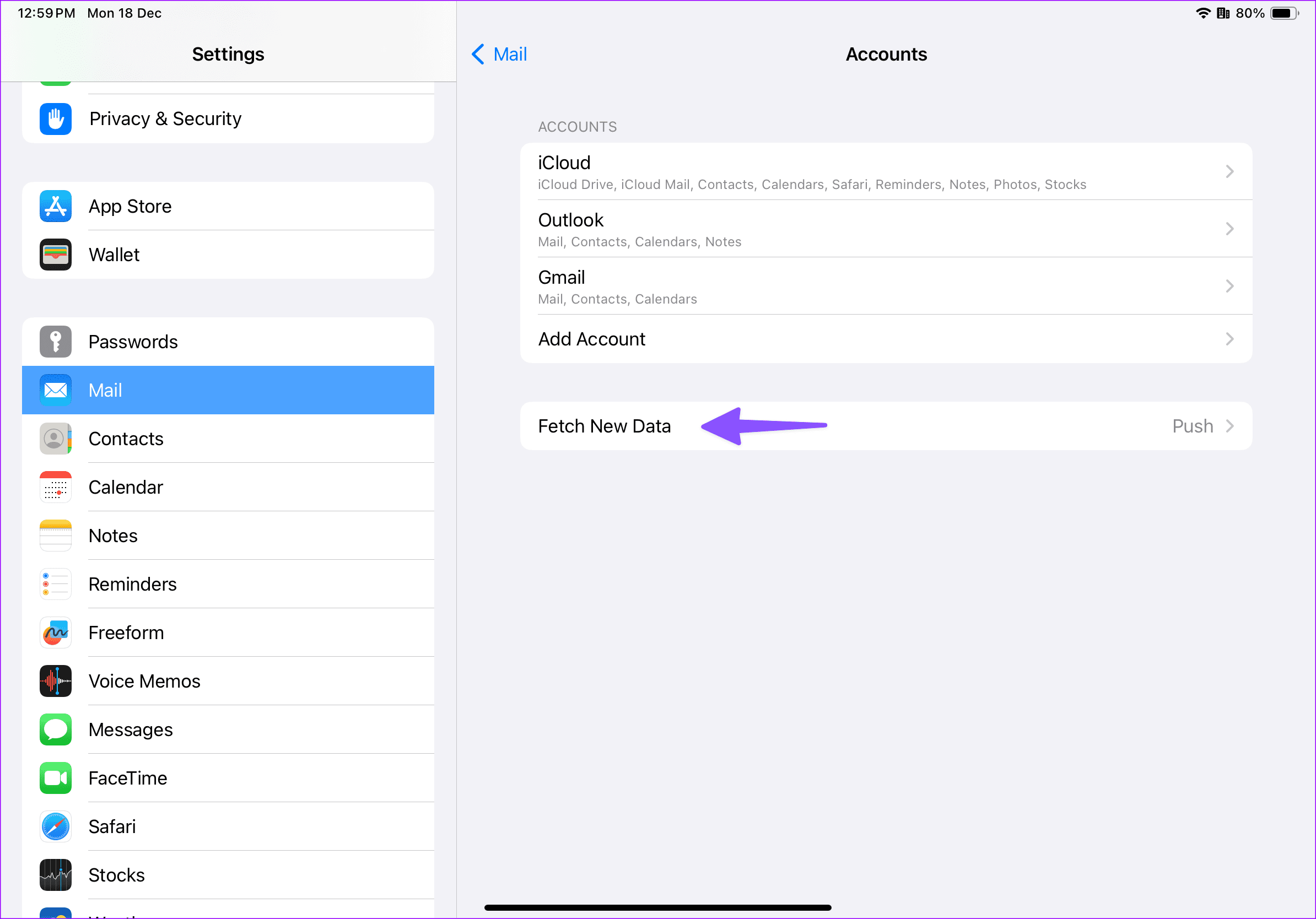Switch to Messages settings
The image size is (1316, 919).
[131, 729]
